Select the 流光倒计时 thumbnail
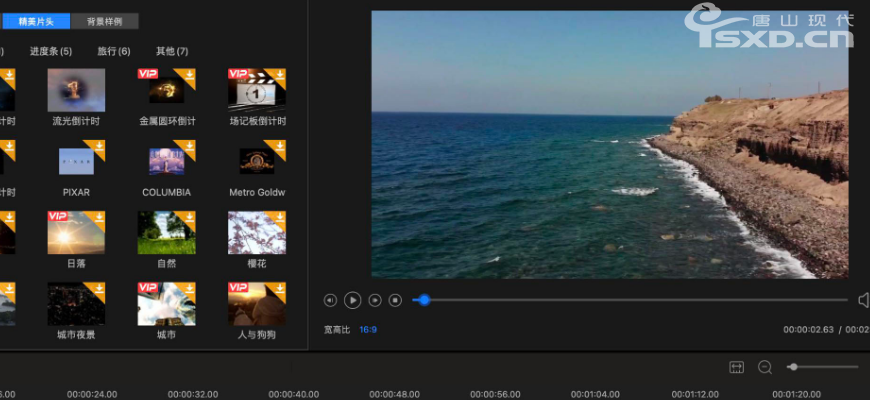This screenshot has width=870, height=400. point(76,90)
